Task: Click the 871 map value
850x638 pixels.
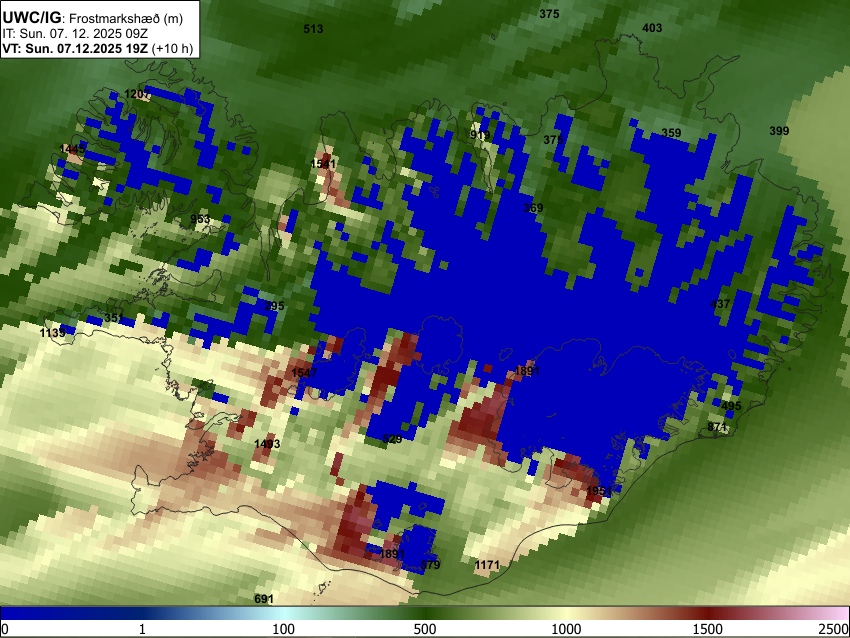Action: [717, 427]
